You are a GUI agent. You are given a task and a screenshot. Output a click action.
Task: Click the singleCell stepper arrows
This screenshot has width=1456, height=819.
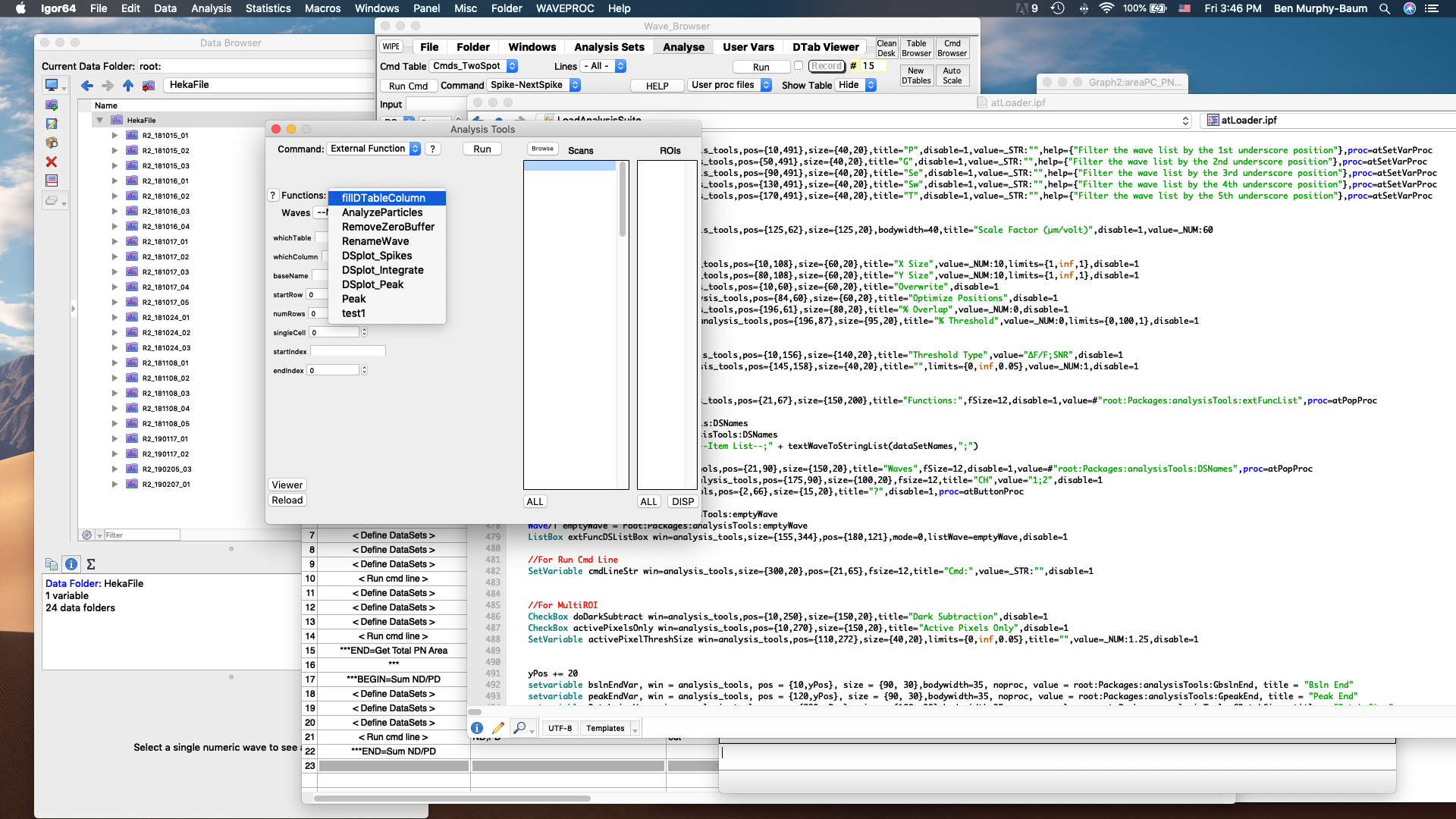(364, 332)
